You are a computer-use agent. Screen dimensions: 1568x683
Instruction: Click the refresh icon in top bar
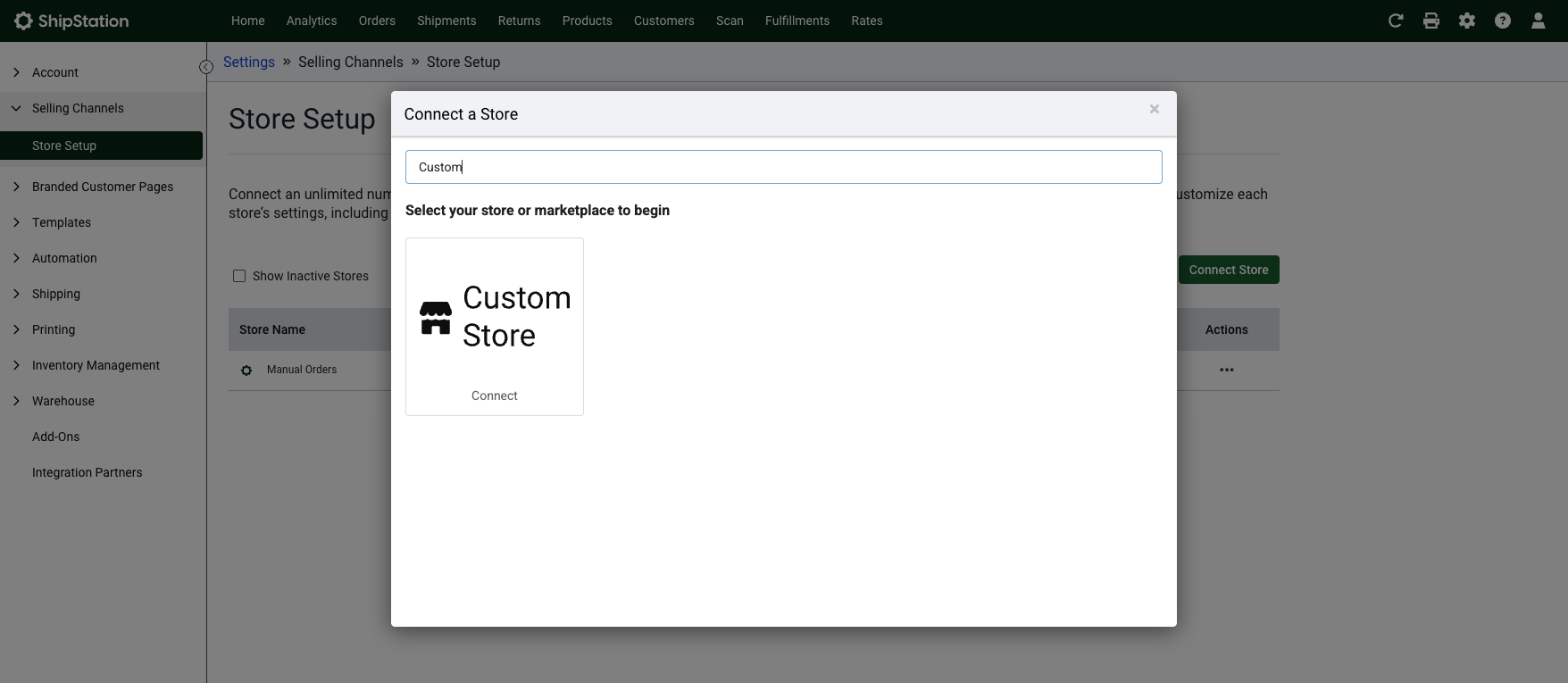pyautogui.click(x=1396, y=21)
